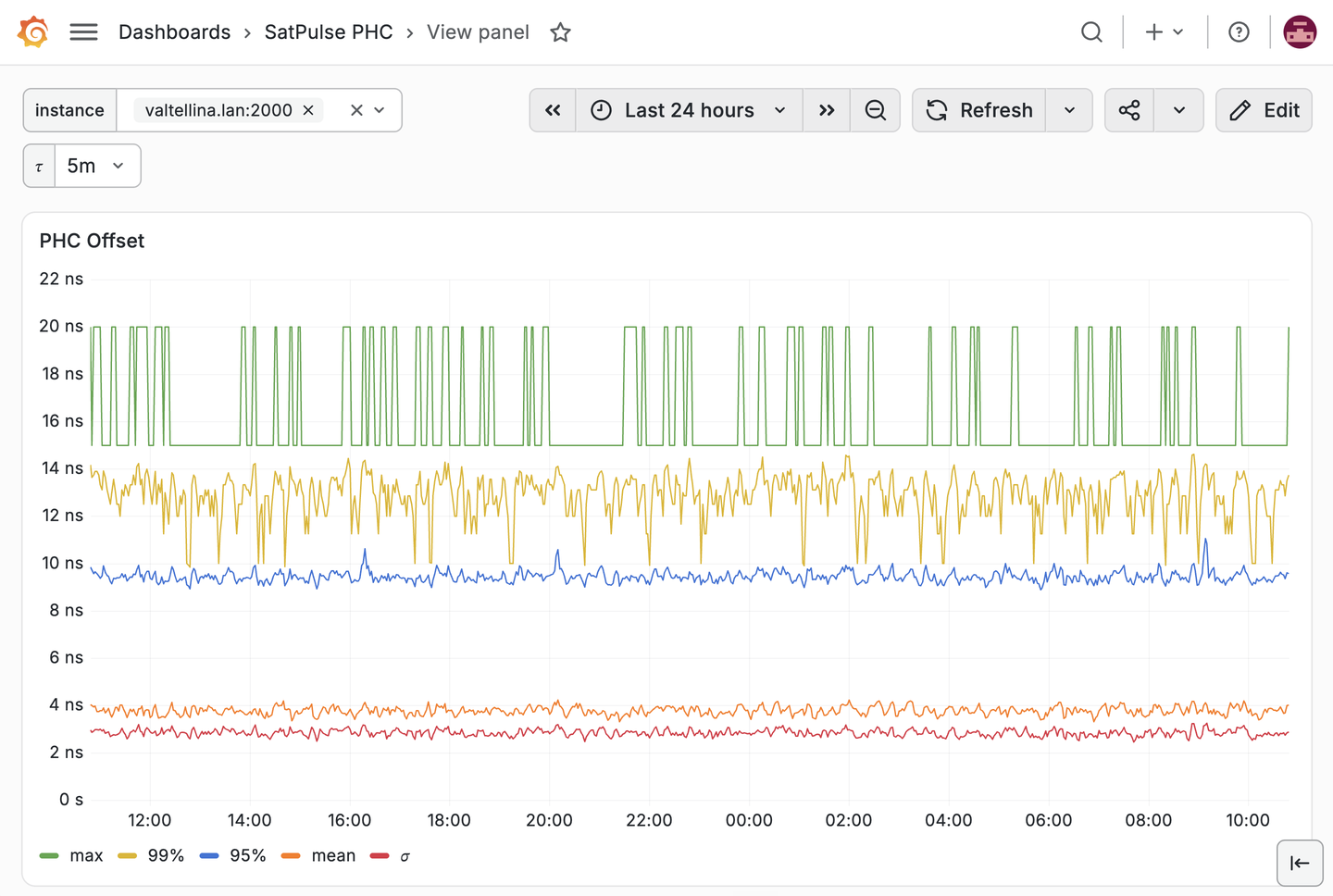Open the user avatar profile menu

(1300, 32)
